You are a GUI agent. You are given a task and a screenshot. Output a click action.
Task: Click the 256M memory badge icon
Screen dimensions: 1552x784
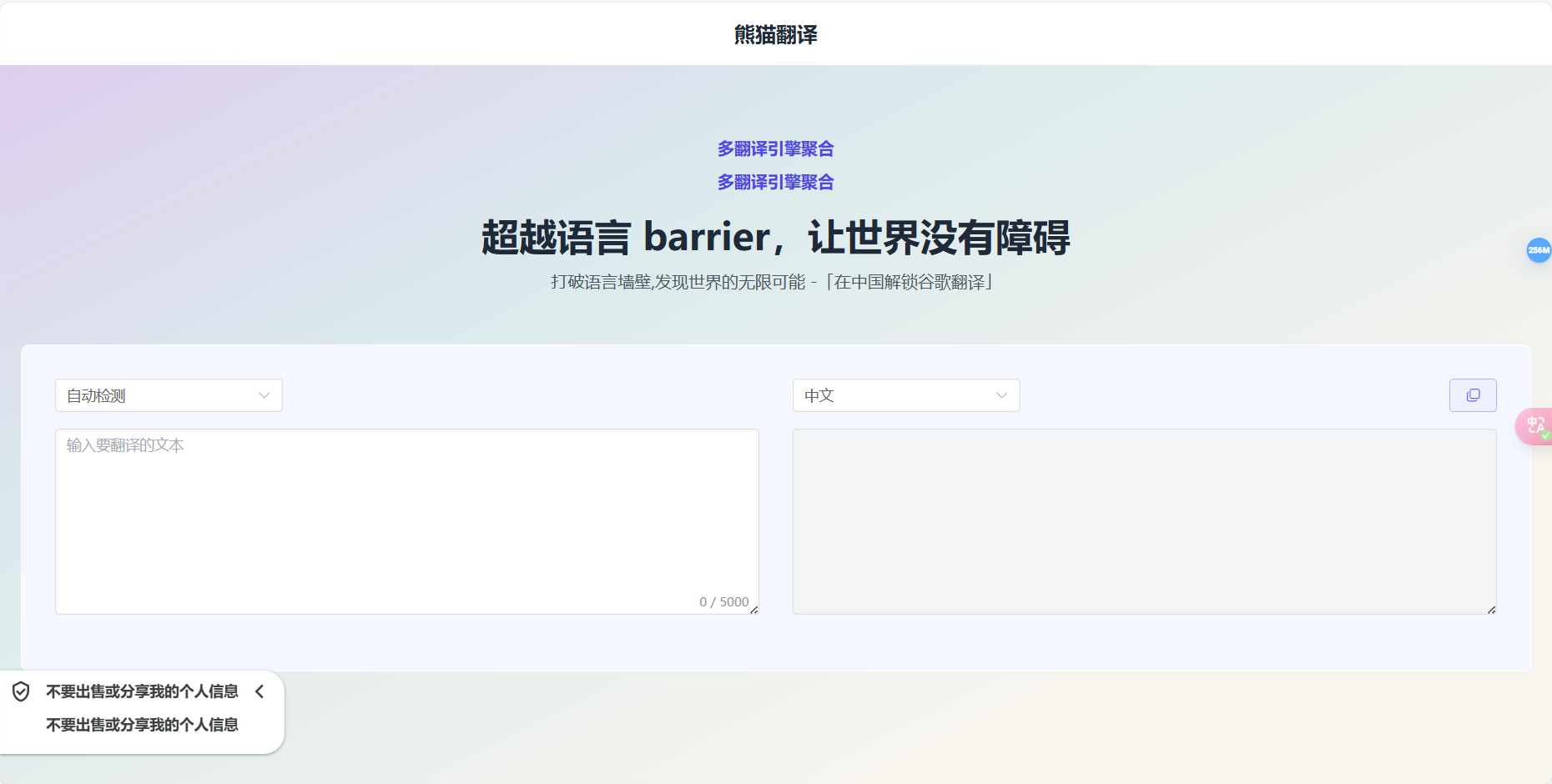(1539, 250)
